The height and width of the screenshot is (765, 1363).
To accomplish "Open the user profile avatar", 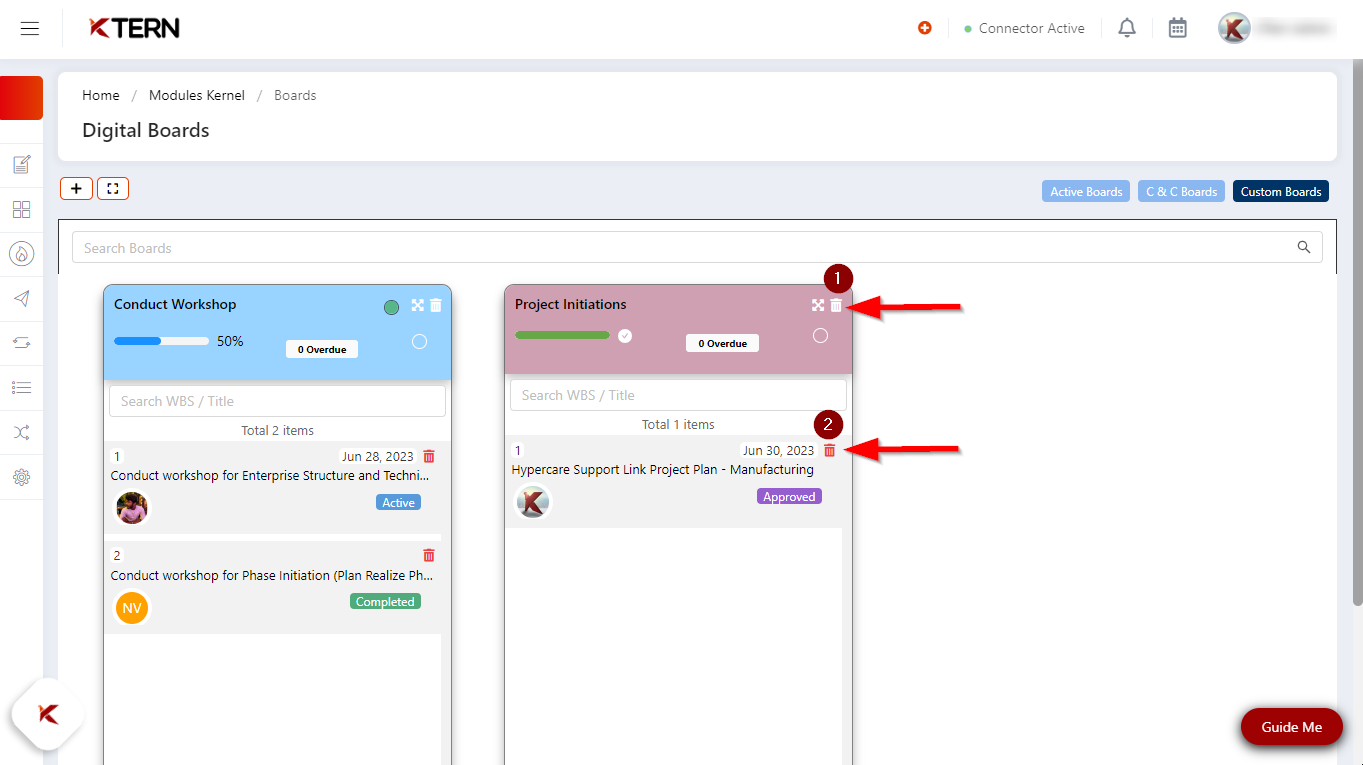I will tap(1235, 28).
